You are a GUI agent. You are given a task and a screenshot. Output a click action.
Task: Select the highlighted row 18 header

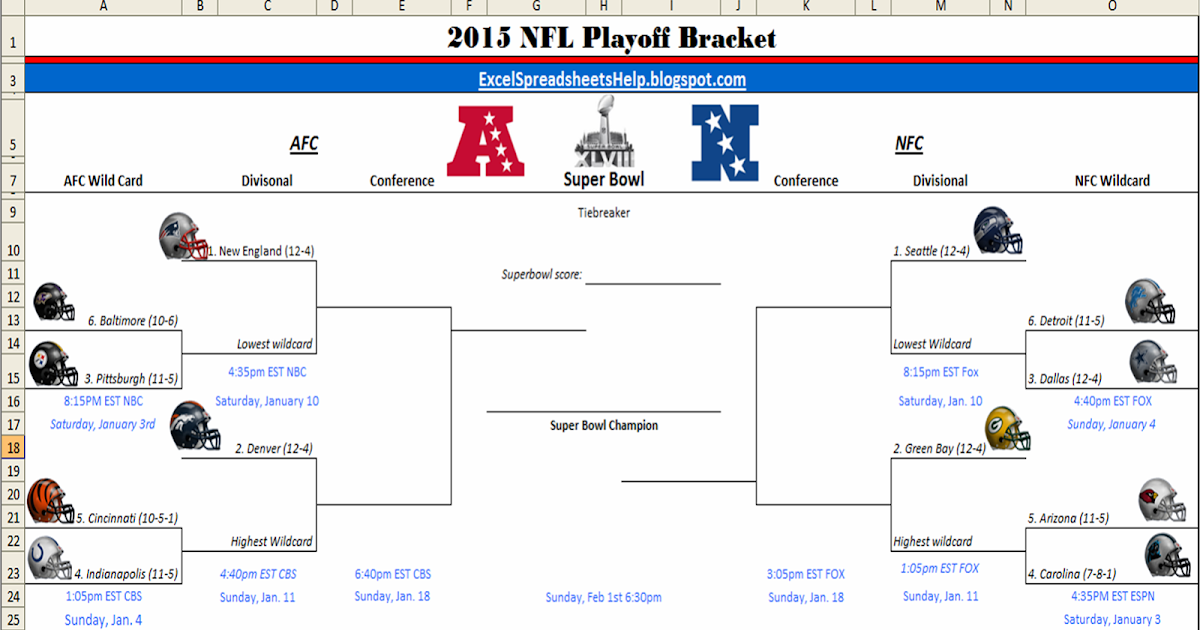(12, 448)
